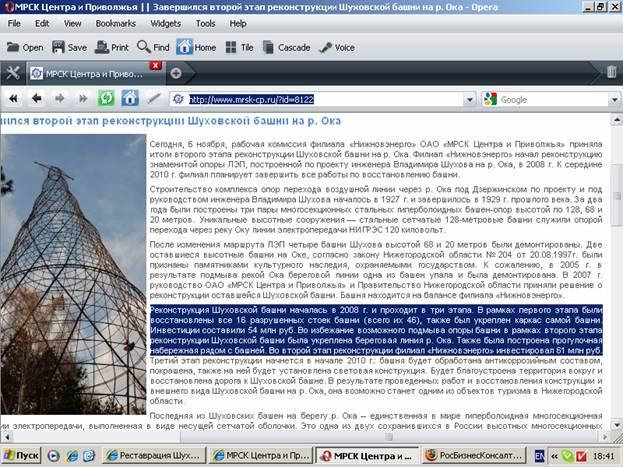Open the Пуск start button

click(x=21, y=455)
